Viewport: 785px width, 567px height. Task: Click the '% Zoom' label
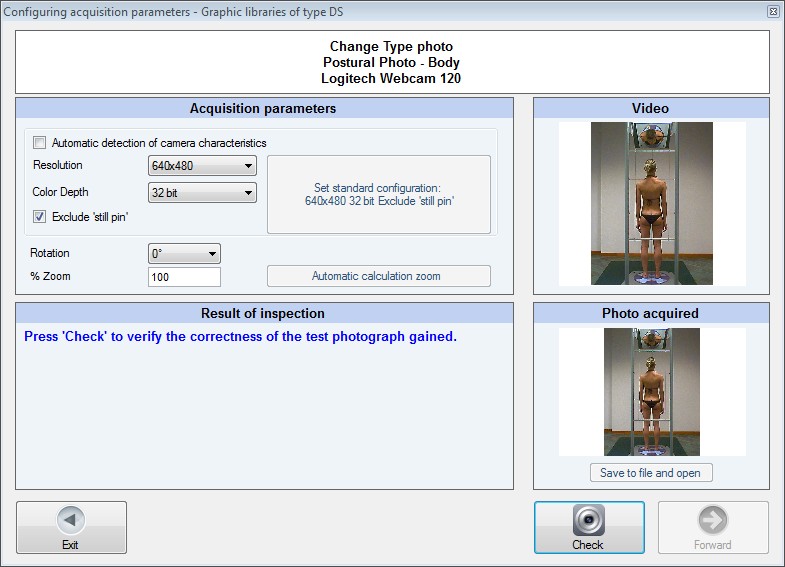click(x=50, y=276)
